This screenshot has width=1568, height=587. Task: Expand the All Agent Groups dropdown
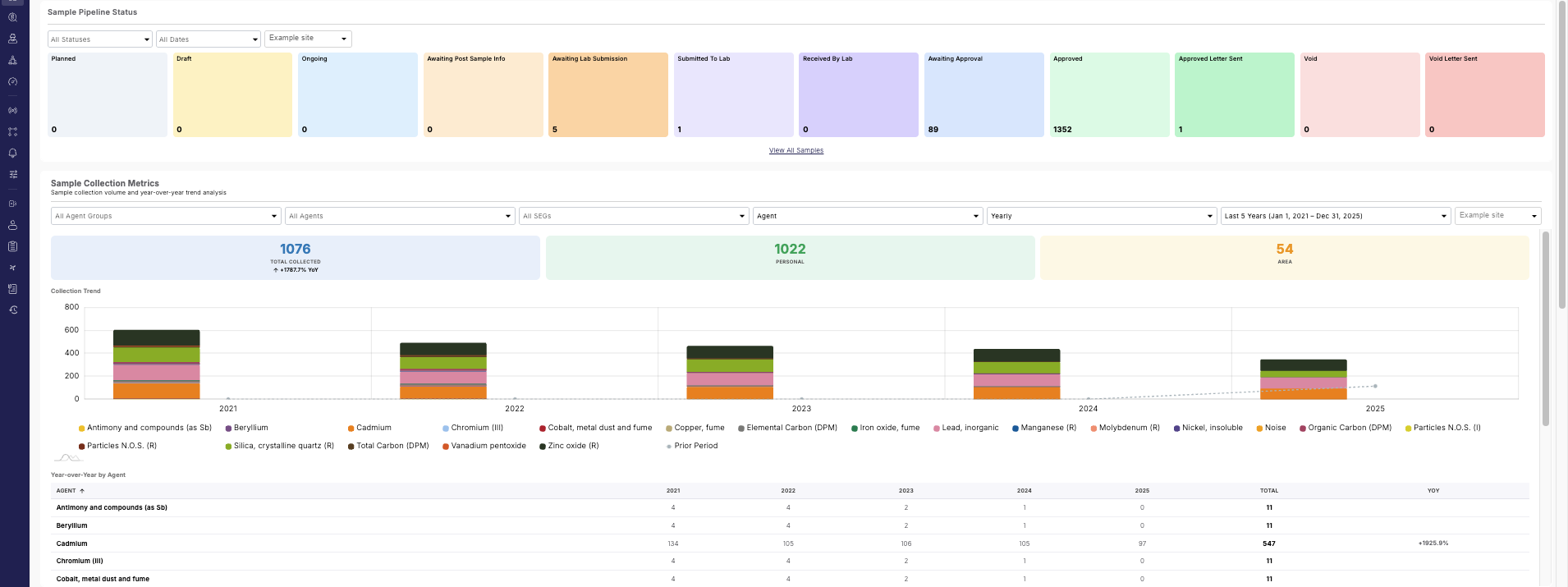click(167, 216)
